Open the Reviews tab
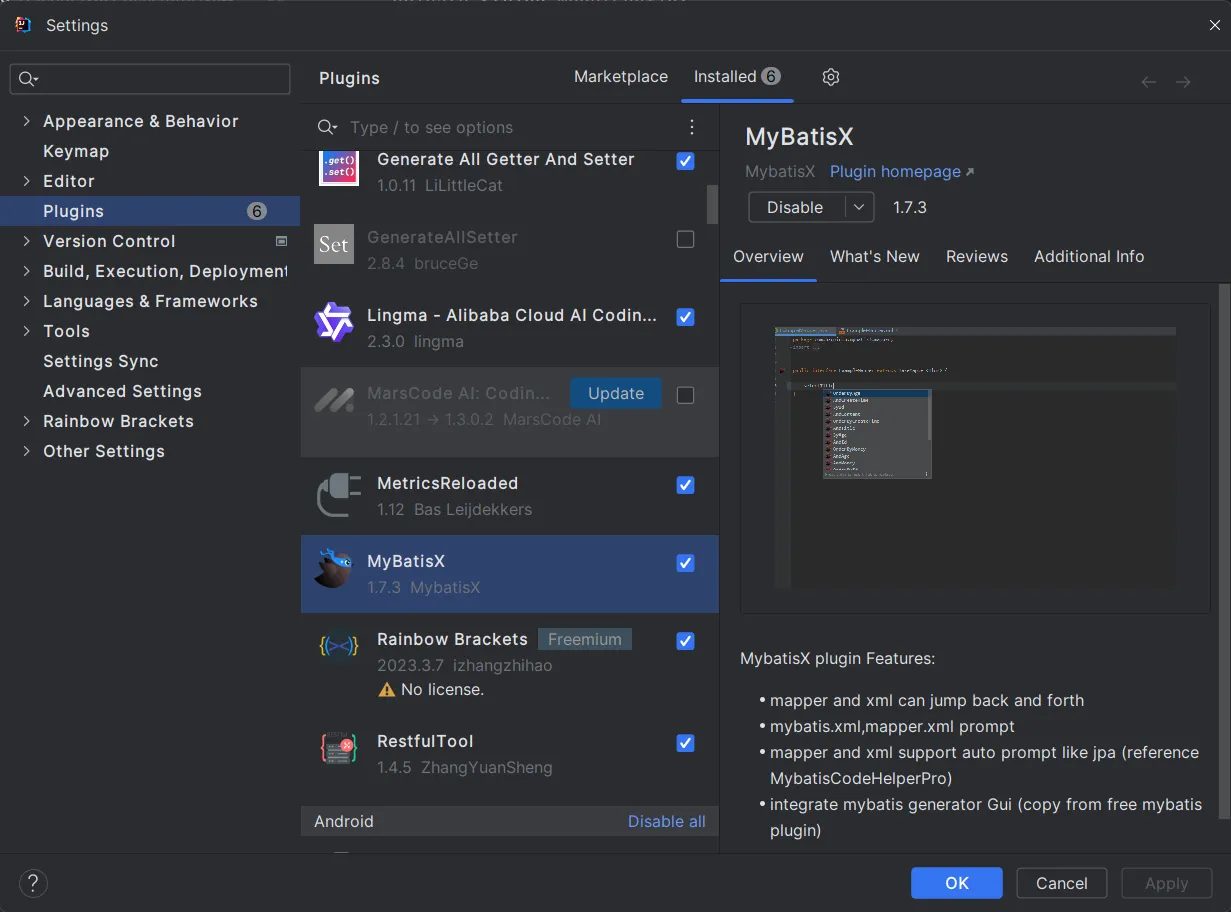Image resolution: width=1231 pixels, height=912 pixels. point(977,257)
